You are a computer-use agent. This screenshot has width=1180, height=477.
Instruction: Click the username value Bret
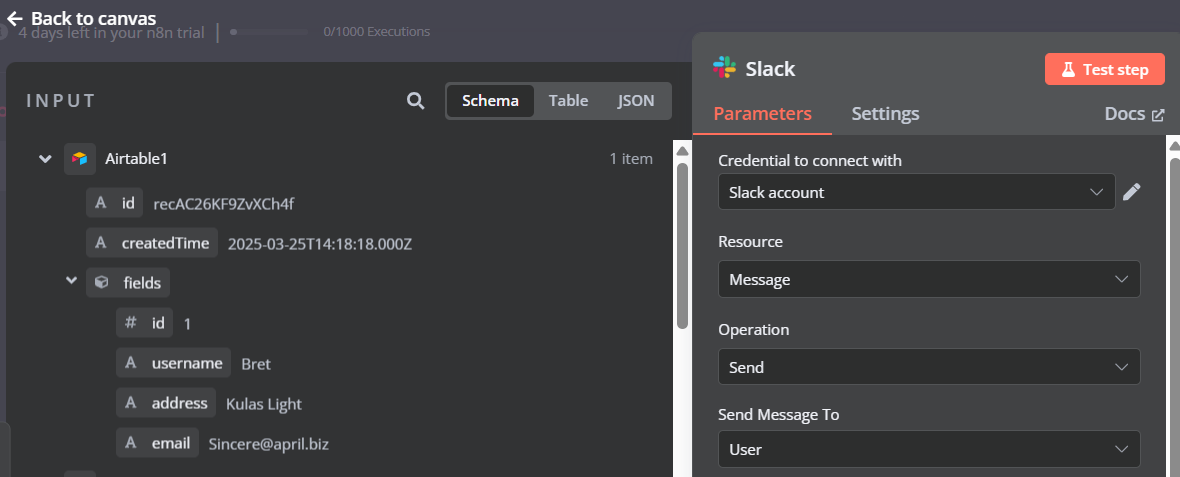pos(256,364)
